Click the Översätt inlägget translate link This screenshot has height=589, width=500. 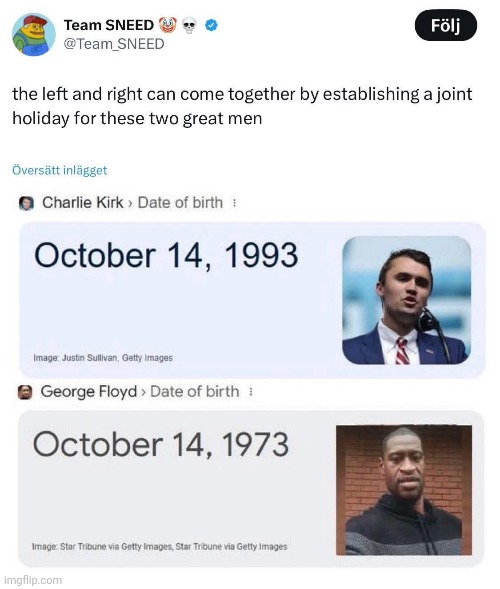[x=60, y=170]
